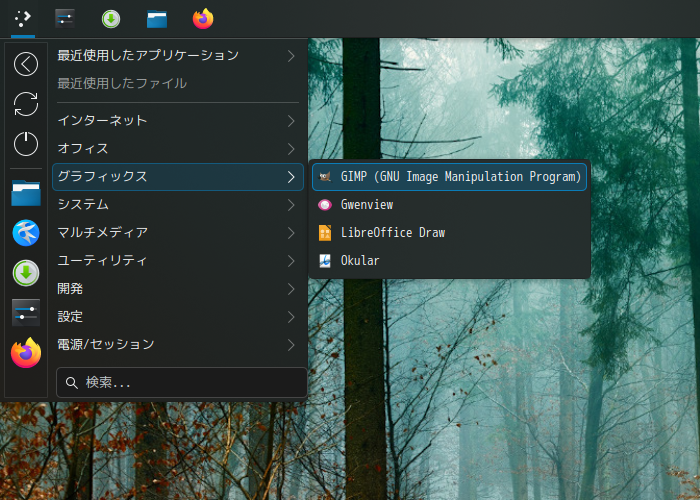Screen dimensions: 700x500
Task: Expand the オフィス chevron
Action: coord(291,149)
